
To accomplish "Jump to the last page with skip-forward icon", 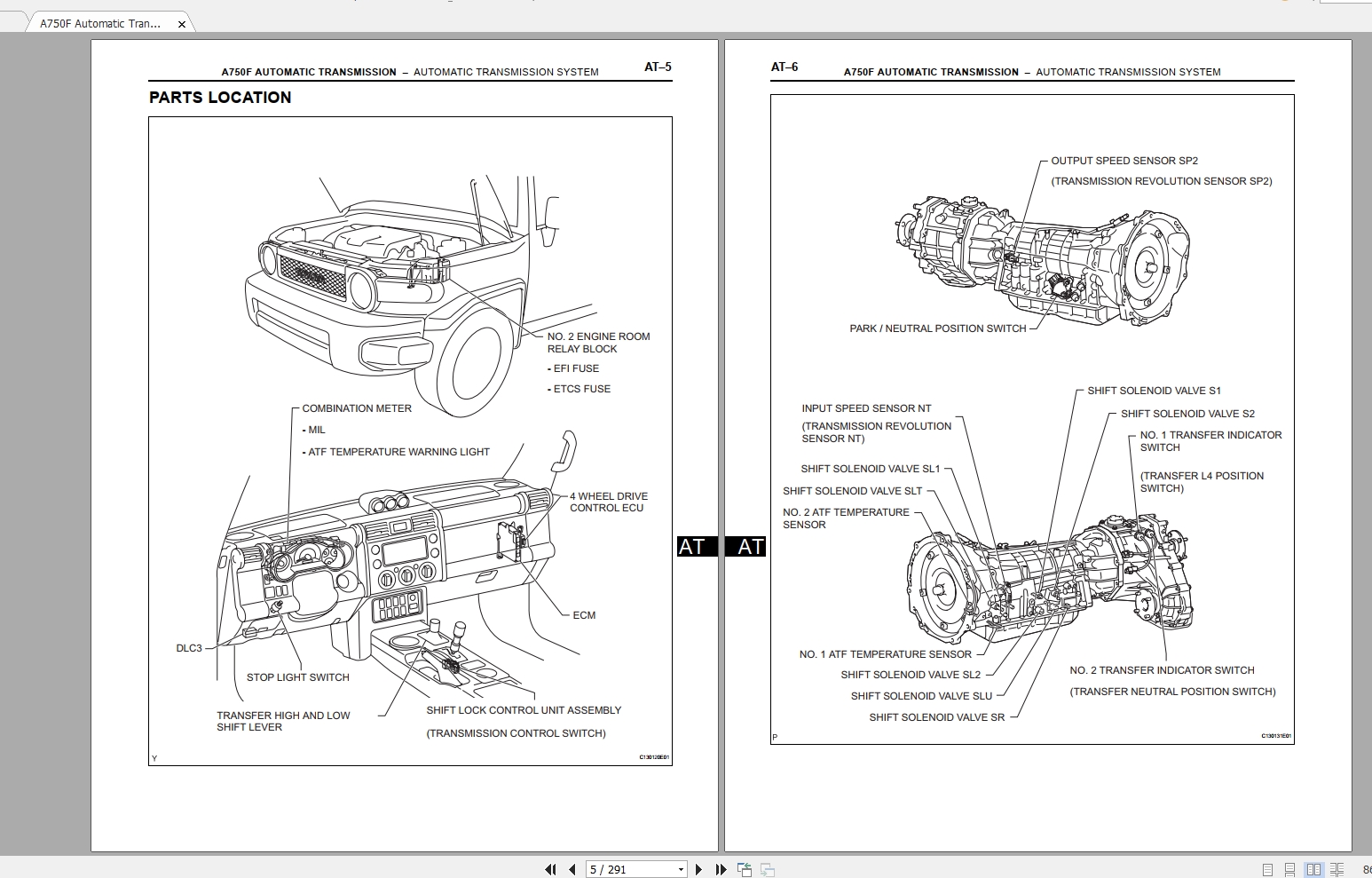I will [x=720, y=869].
